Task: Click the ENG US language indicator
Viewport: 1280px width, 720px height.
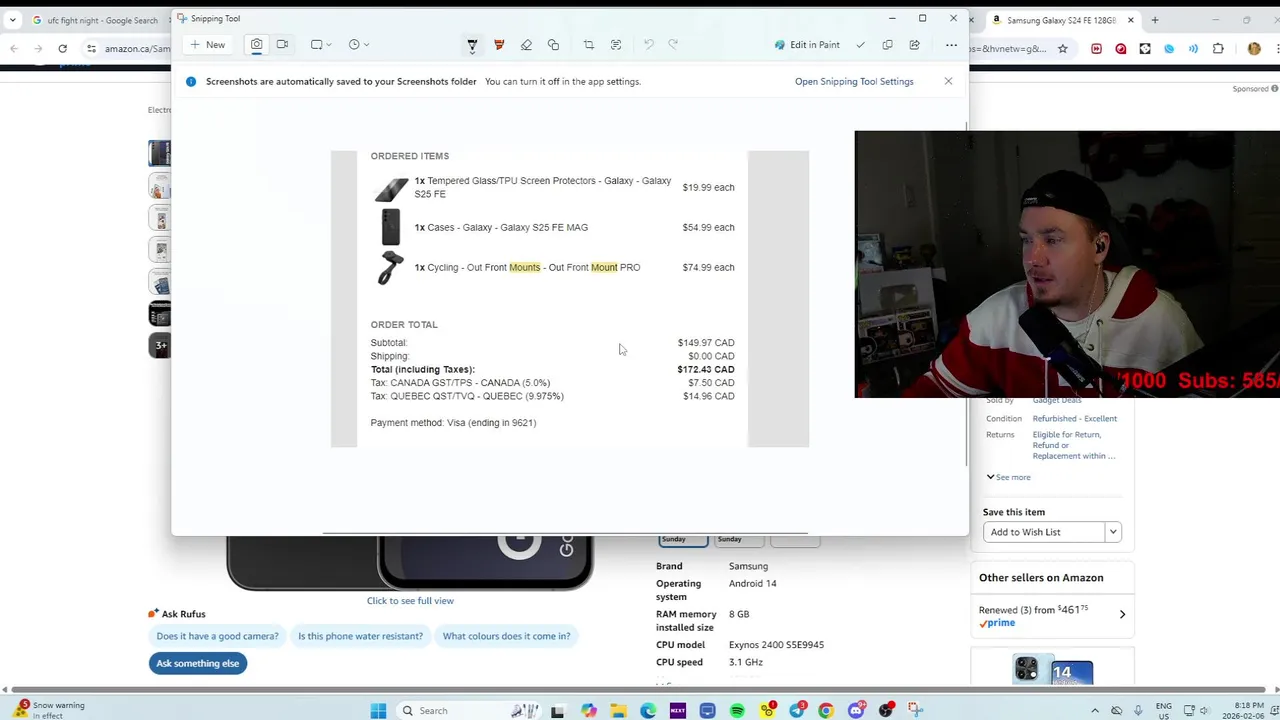Action: 1164,711
